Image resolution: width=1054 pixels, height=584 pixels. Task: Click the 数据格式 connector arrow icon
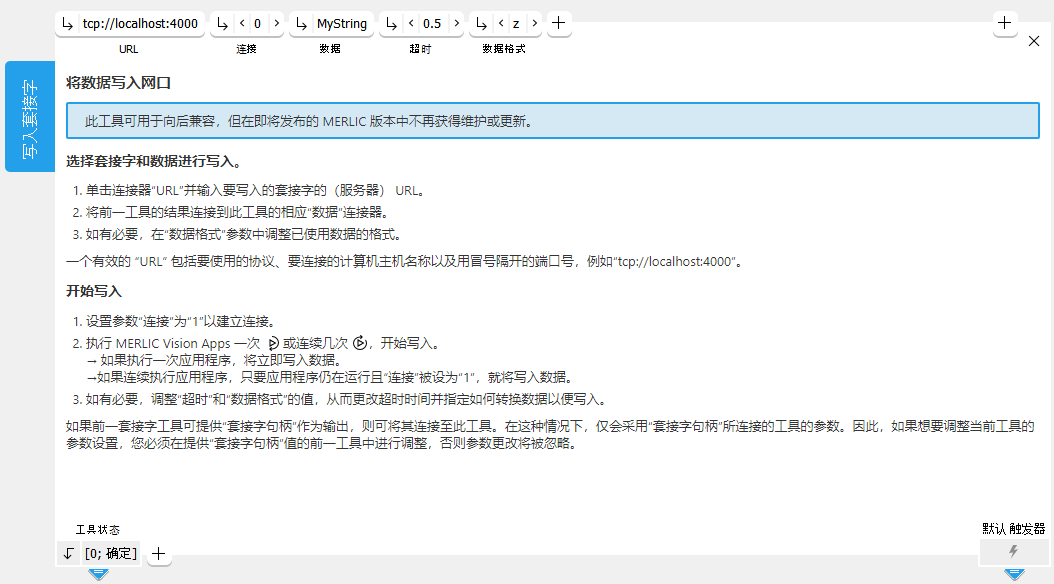(482, 24)
